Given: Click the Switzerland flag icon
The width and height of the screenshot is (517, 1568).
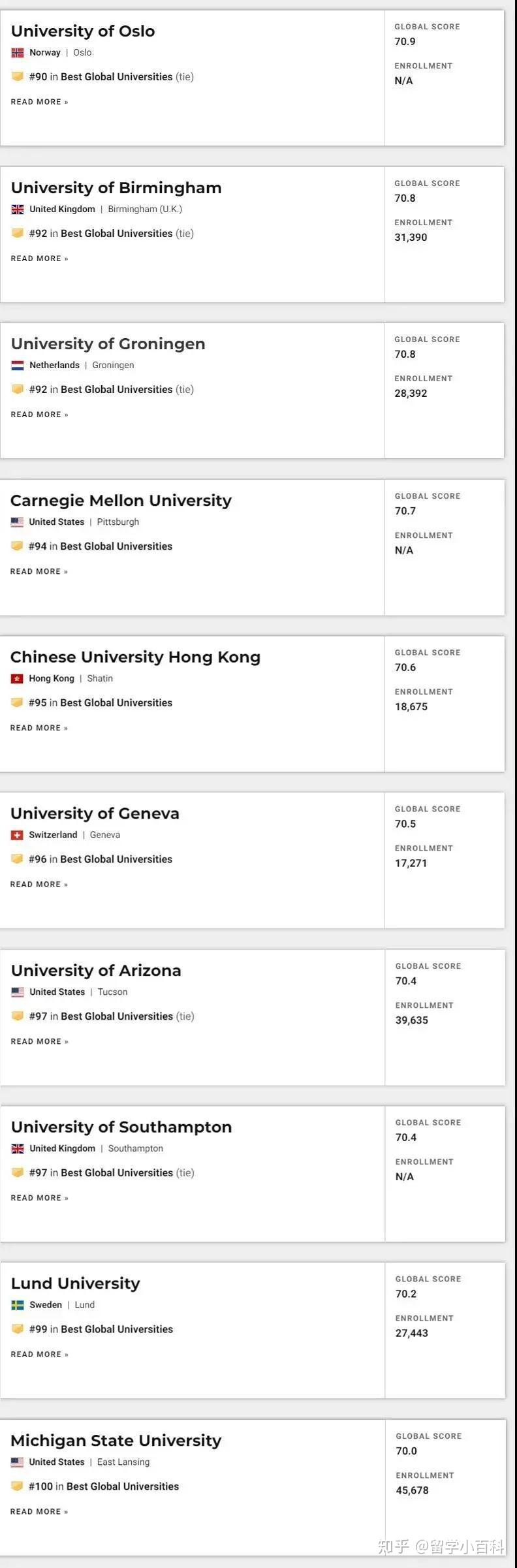Looking at the screenshot, I should tap(17, 836).
